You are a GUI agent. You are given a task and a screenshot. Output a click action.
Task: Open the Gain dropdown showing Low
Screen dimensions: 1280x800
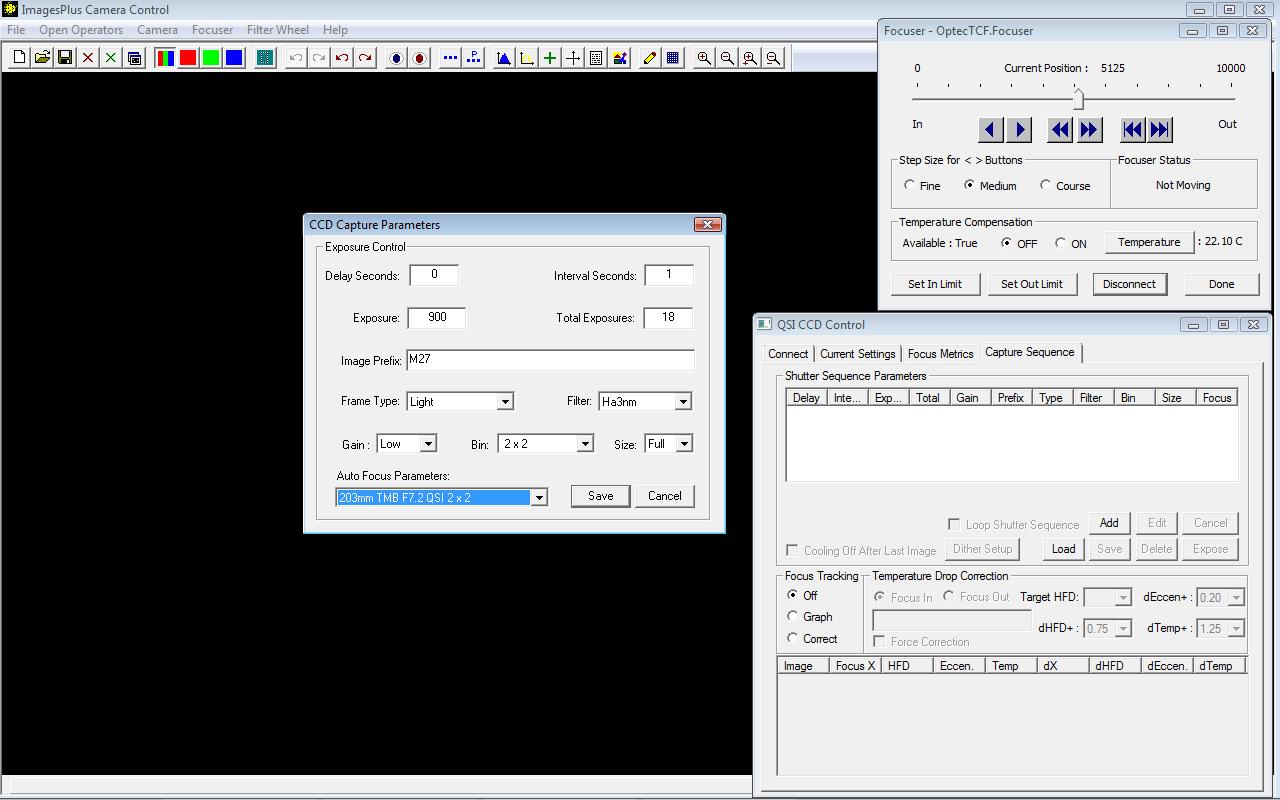pyautogui.click(x=428, y=444)
